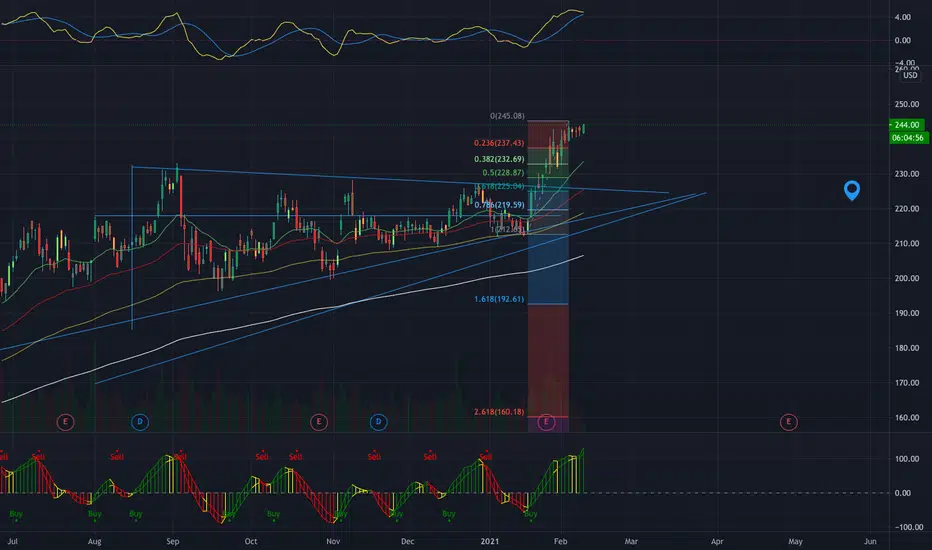Screen dimensions: 932x550
Task: Click the Buy signal label in late January
Action: click(x=531, y=514)
